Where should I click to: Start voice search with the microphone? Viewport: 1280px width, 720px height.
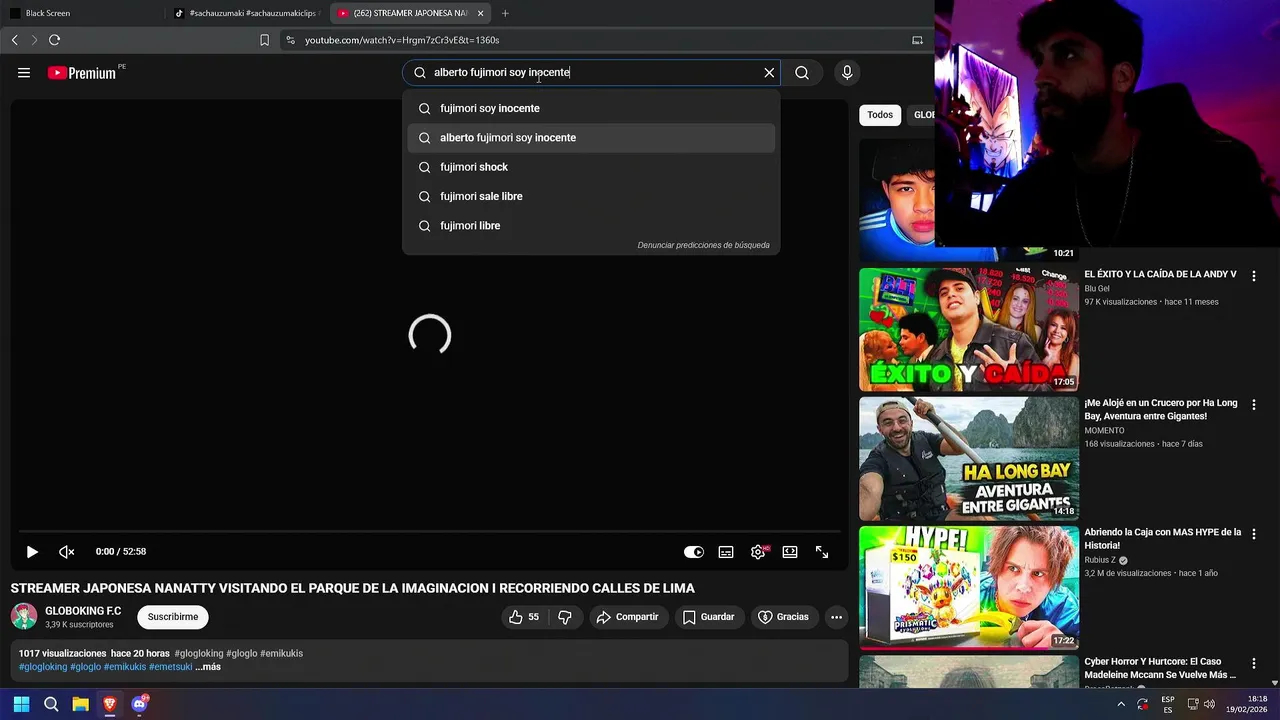[847, 73]
